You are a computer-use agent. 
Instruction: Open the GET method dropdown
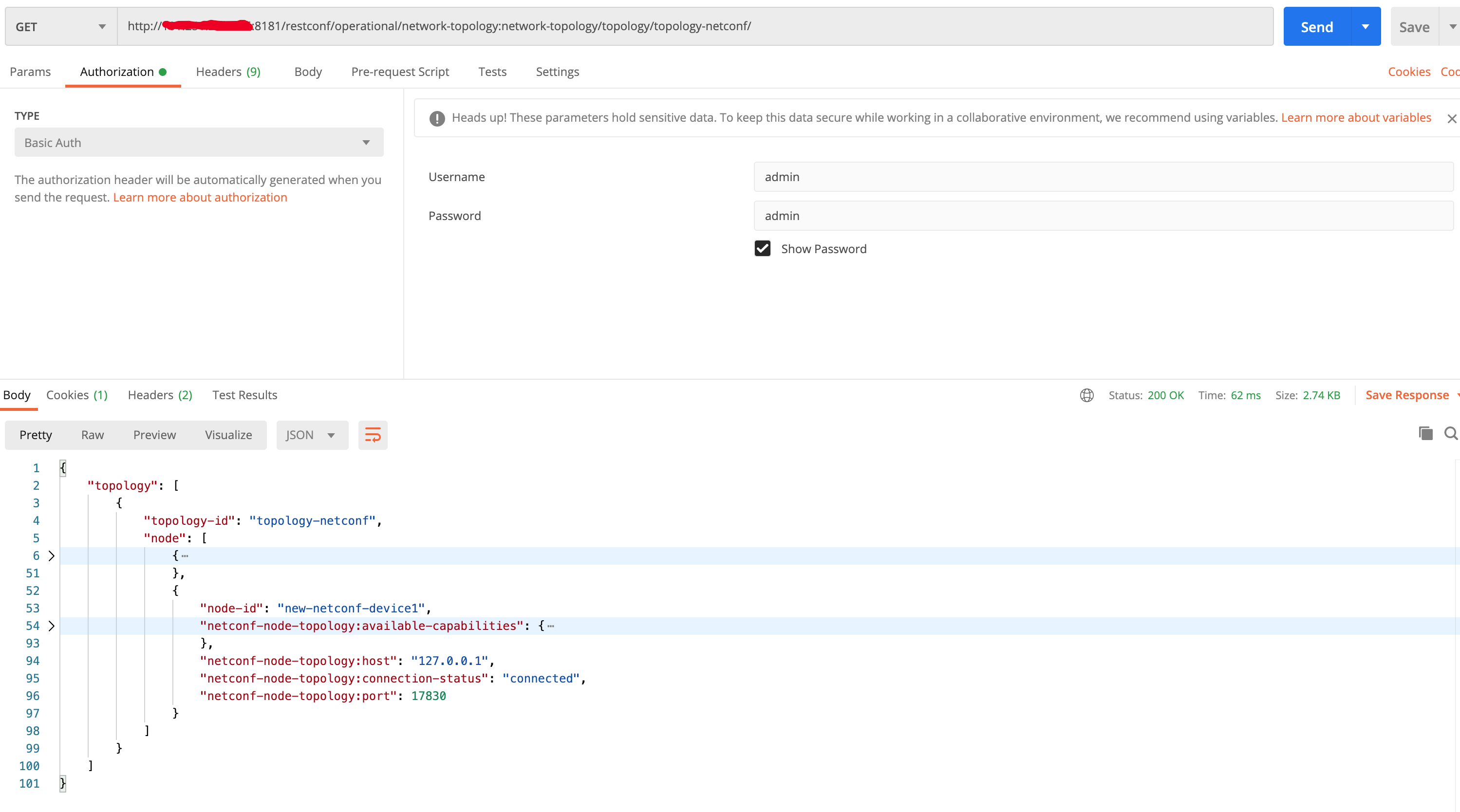click(61, 27)
